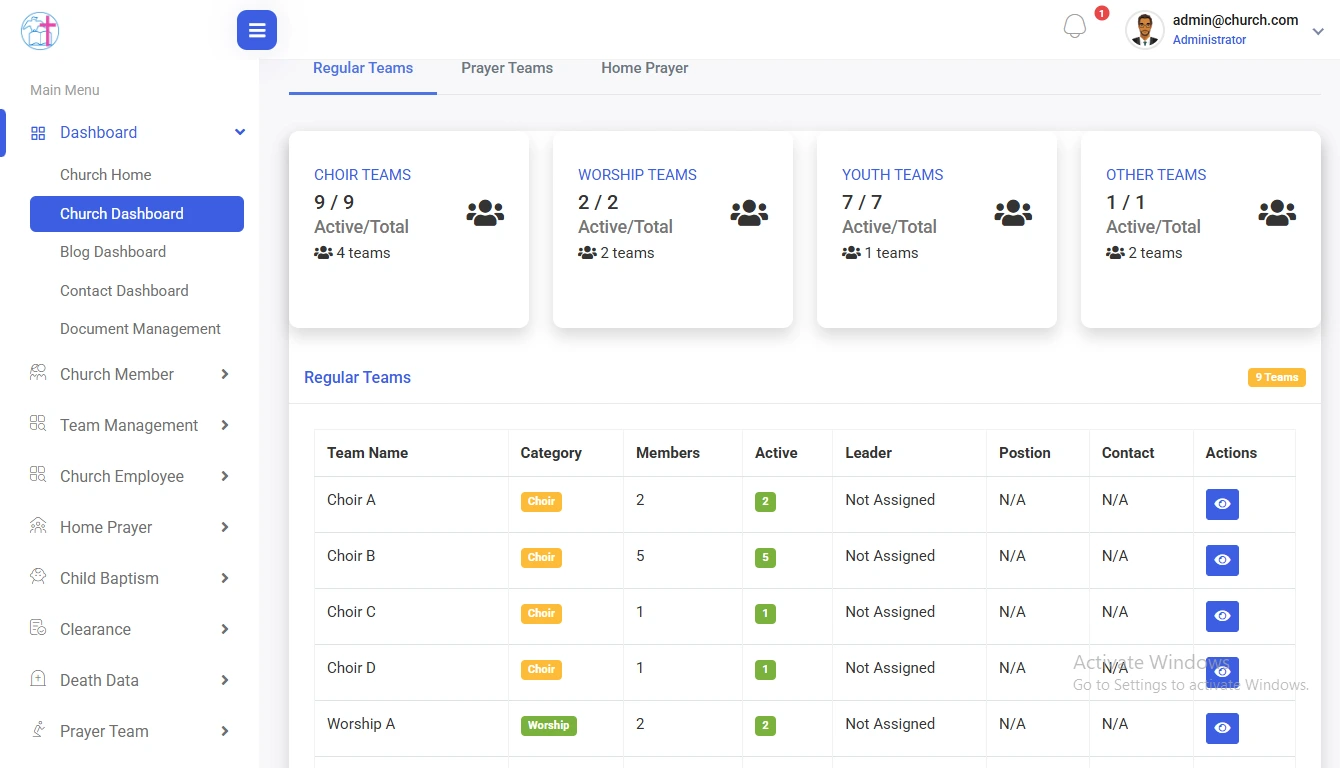
Task: Click the notification bell icon
Action: tap(1075, 25)
